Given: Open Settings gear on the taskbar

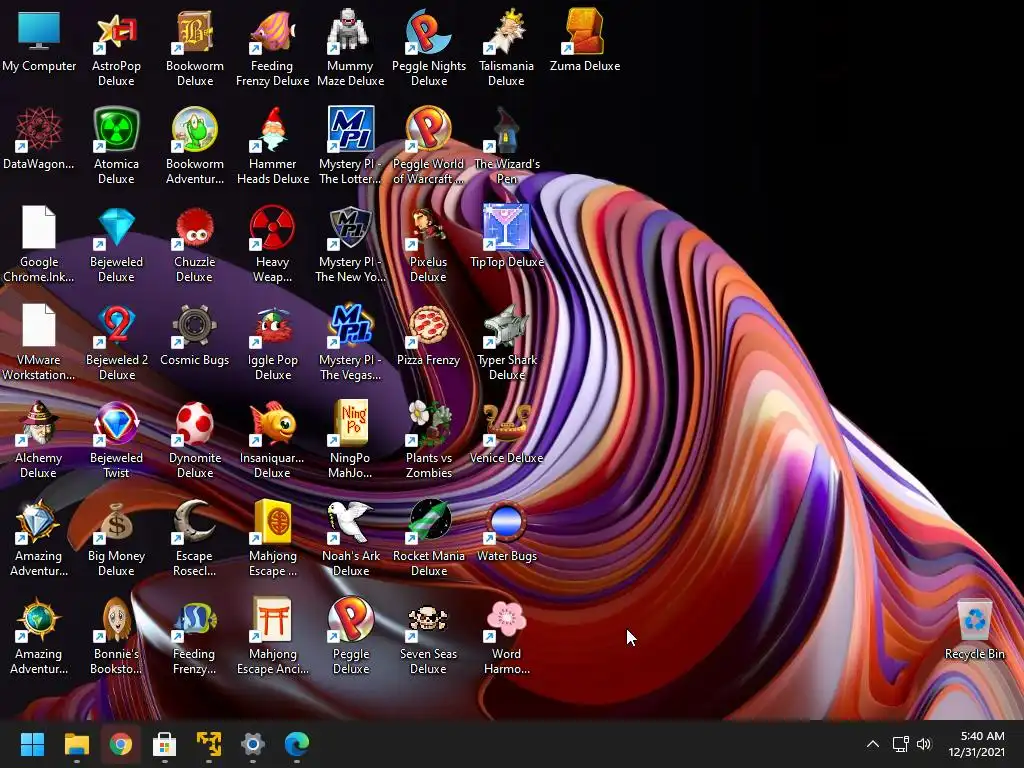Looking at the screenshot, I should [x=253, y=744].
